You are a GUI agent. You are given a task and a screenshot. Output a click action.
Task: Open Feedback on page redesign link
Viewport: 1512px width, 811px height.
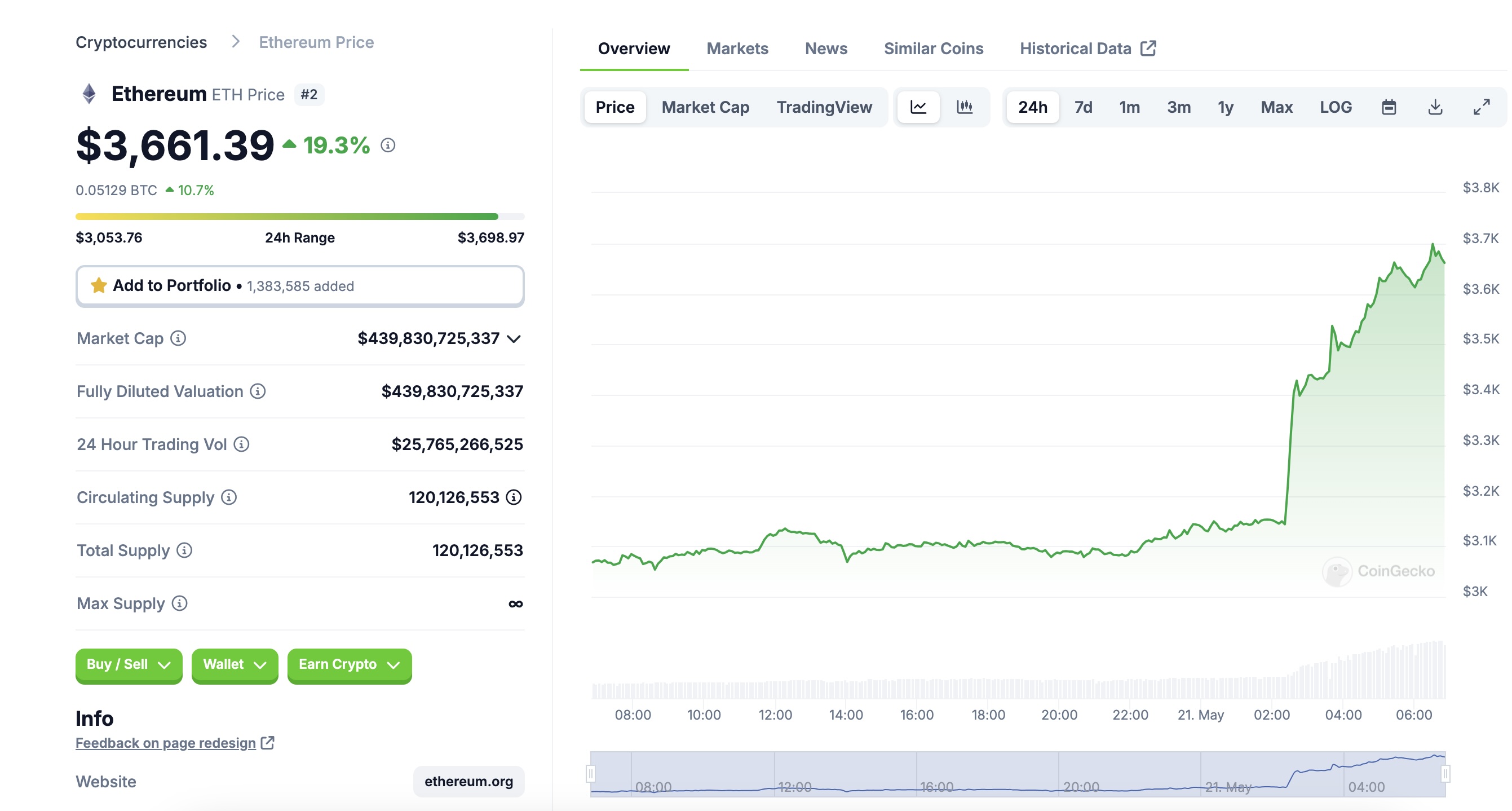point(166,743)
